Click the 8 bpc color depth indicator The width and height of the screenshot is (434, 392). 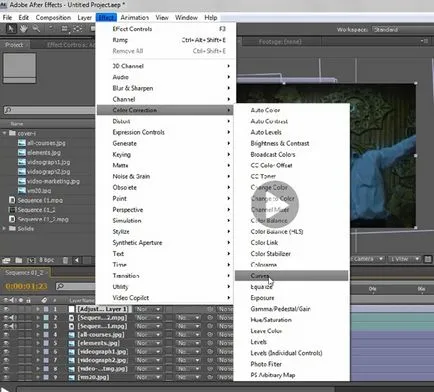[x=47, y=260]
